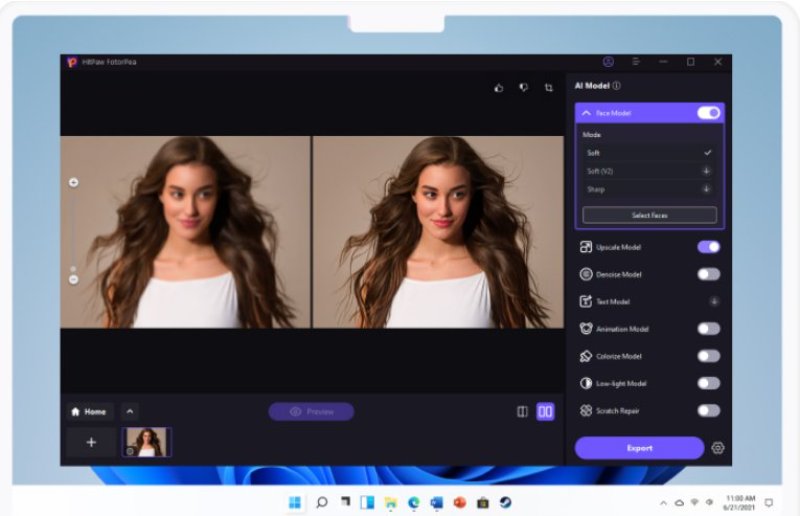Expand the chevron next to Home
800x516 pixels.
point(130,411)
